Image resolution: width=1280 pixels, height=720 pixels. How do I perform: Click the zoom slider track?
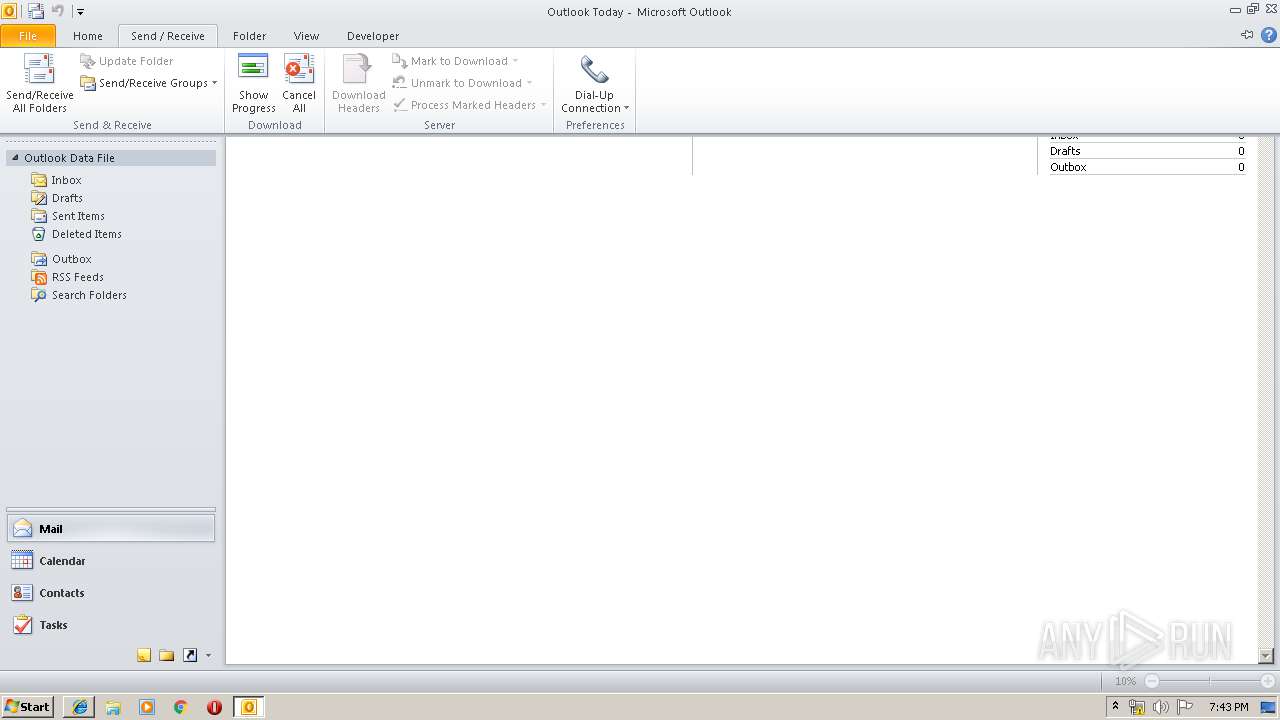[1210, 681]
